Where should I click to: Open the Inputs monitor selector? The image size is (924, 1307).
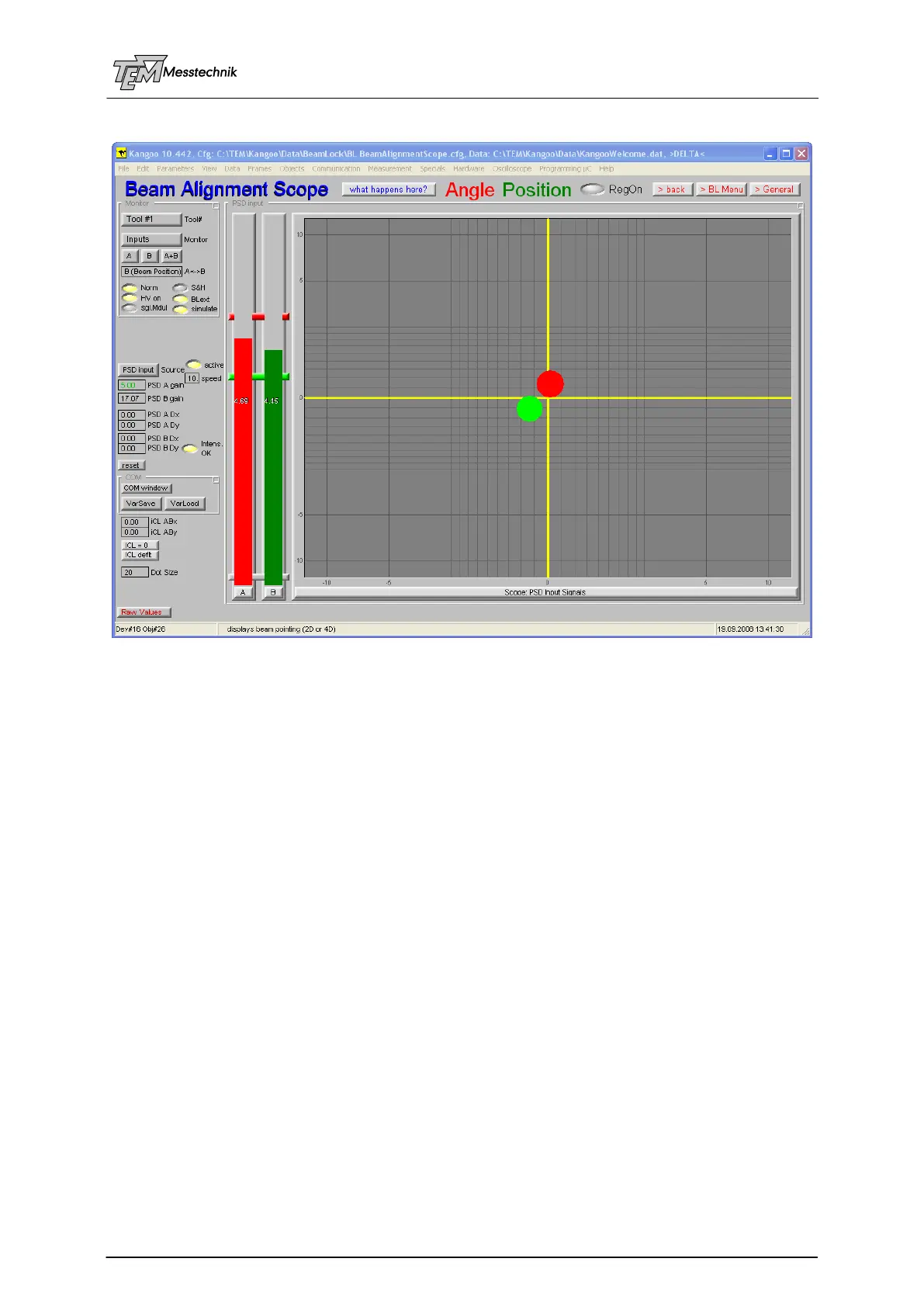151,240
